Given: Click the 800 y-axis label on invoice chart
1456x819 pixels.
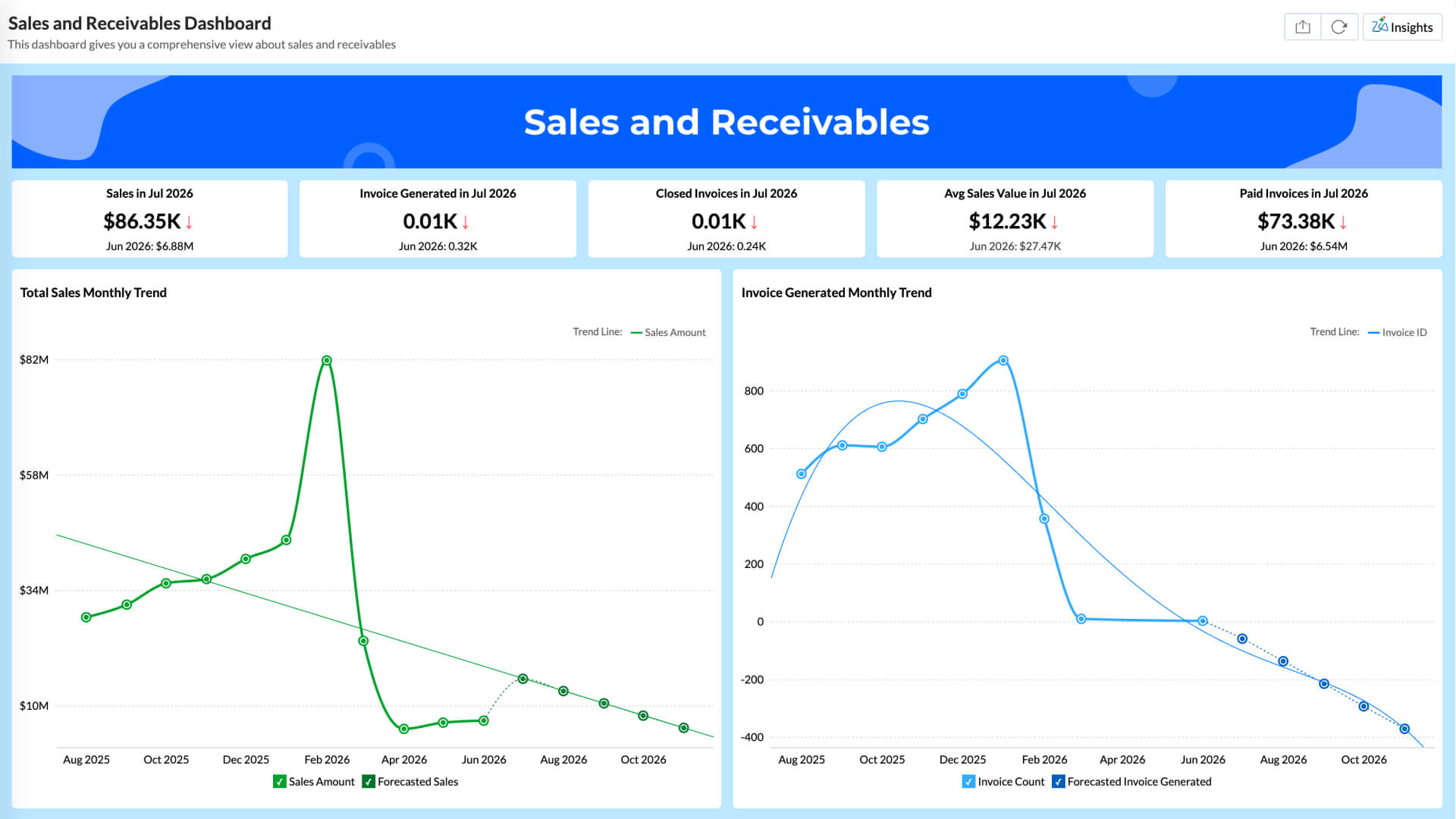Looking at the screenshot, I should (754, 391).
